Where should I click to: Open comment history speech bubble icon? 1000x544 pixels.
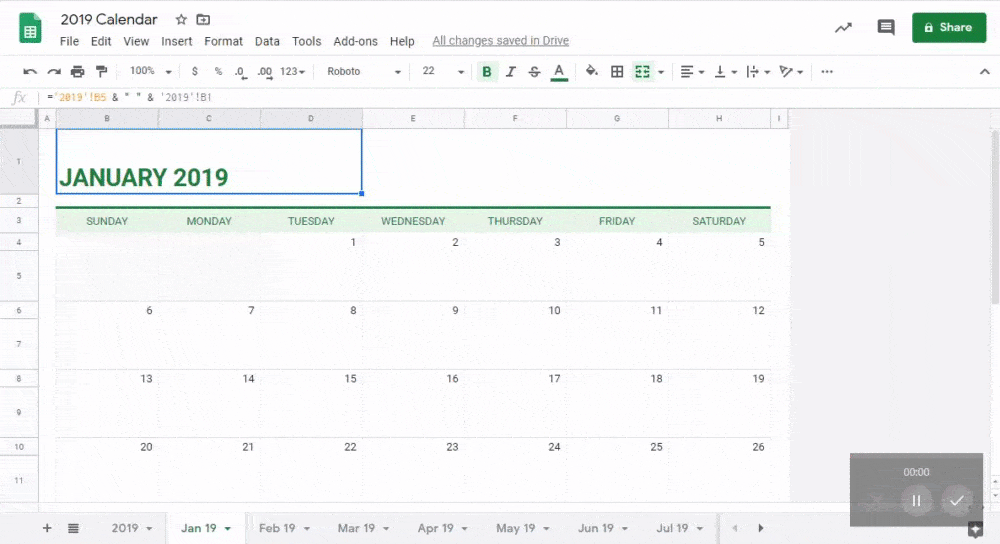coord(885,28)
